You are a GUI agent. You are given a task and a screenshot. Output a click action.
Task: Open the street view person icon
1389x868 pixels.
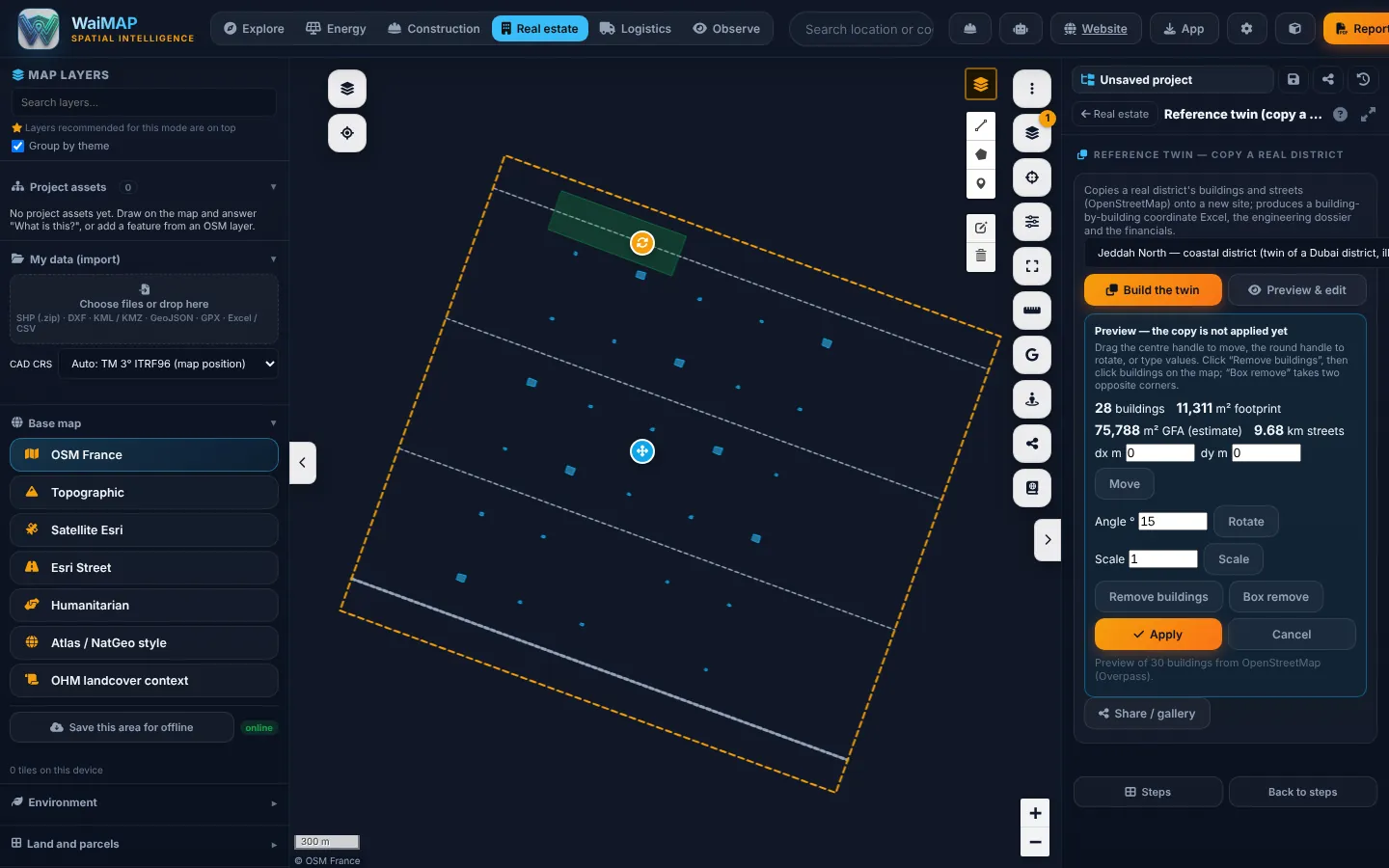pos(1032,399)
